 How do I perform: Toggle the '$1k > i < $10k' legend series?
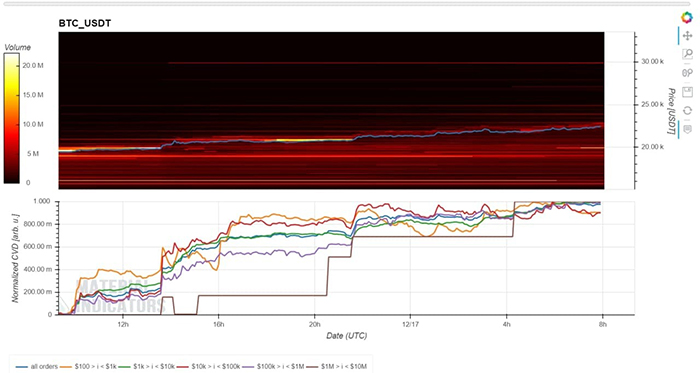coord(147,367)
